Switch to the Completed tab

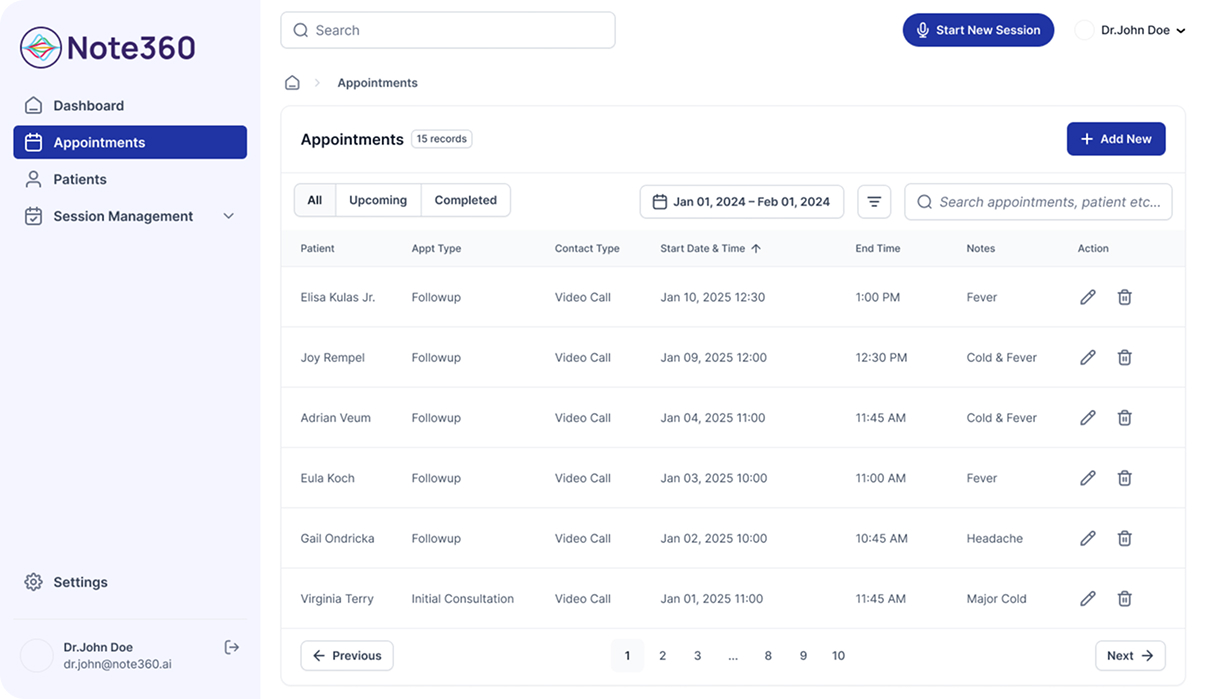pyautogui.click(x=465, y=200)
